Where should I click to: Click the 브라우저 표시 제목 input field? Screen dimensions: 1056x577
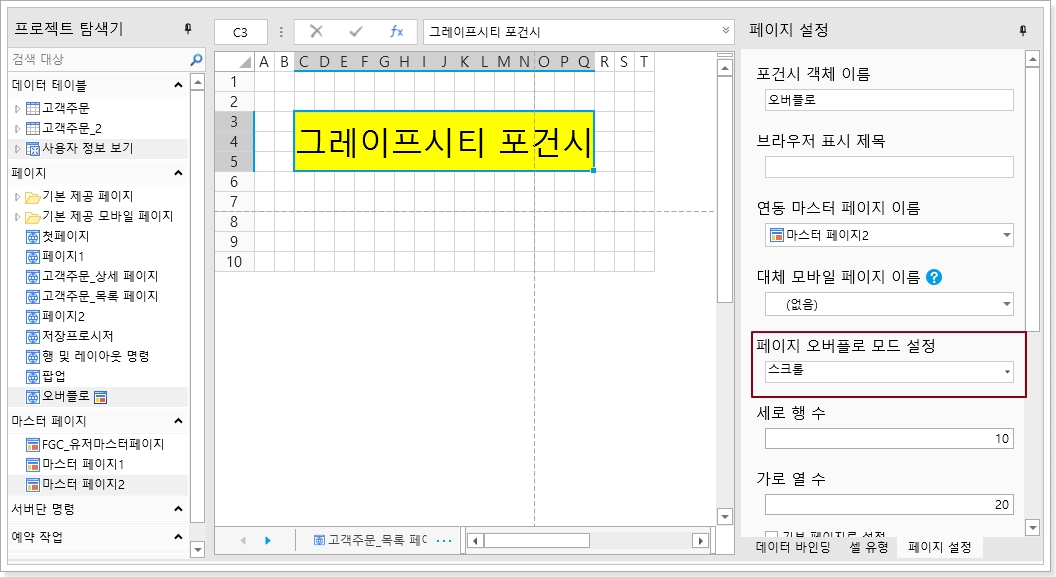888,167
